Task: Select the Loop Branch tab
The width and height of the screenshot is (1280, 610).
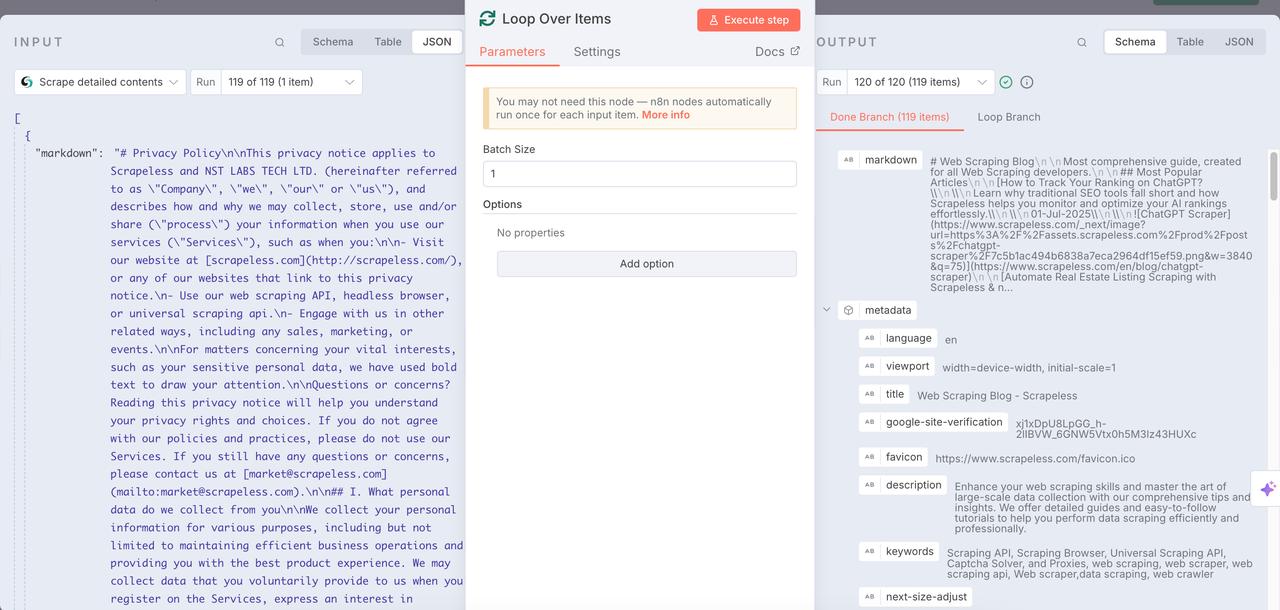Action: coord(1009,117)
